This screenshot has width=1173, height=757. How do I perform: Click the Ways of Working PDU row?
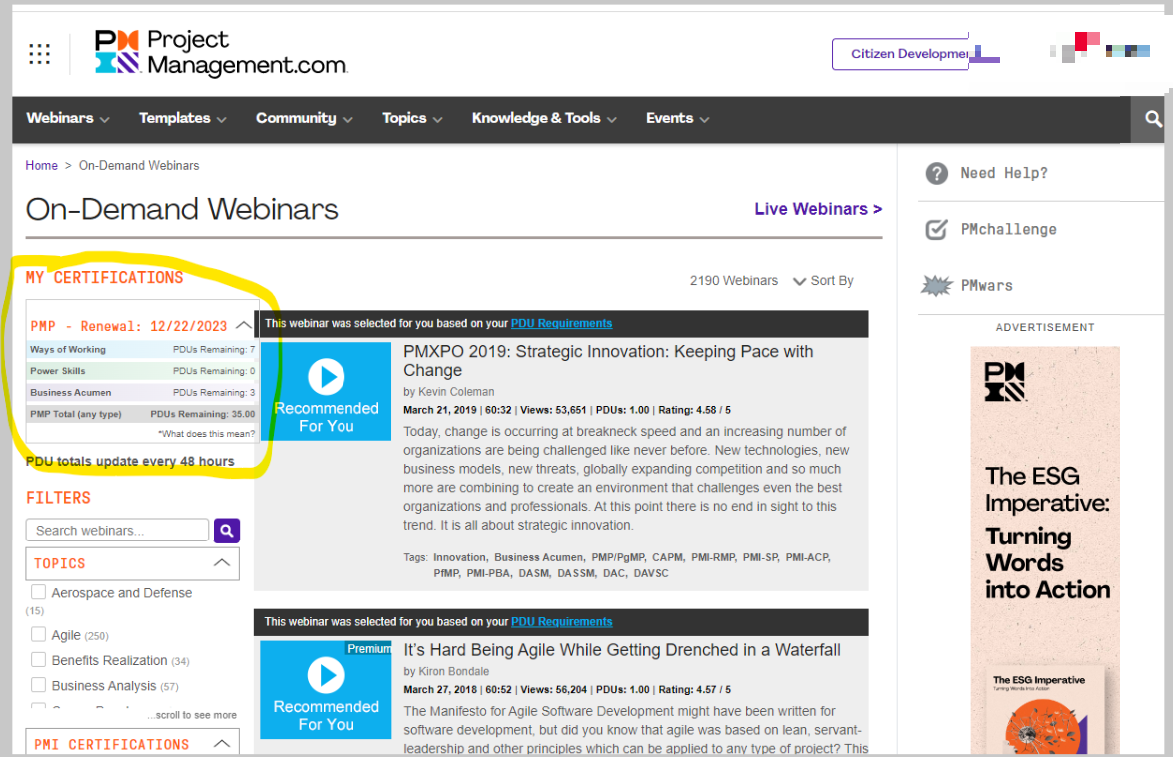coord(142,349)
